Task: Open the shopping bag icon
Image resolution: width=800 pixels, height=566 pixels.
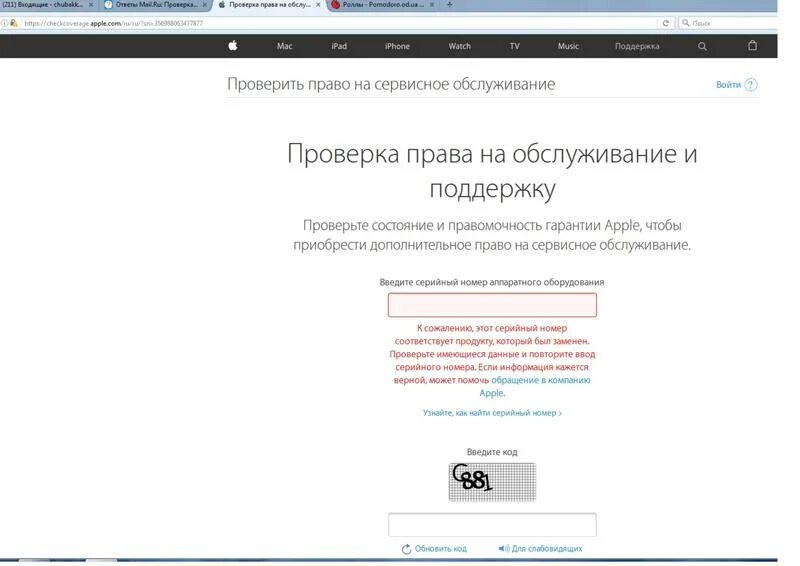Action: click(x=752, y=46)
